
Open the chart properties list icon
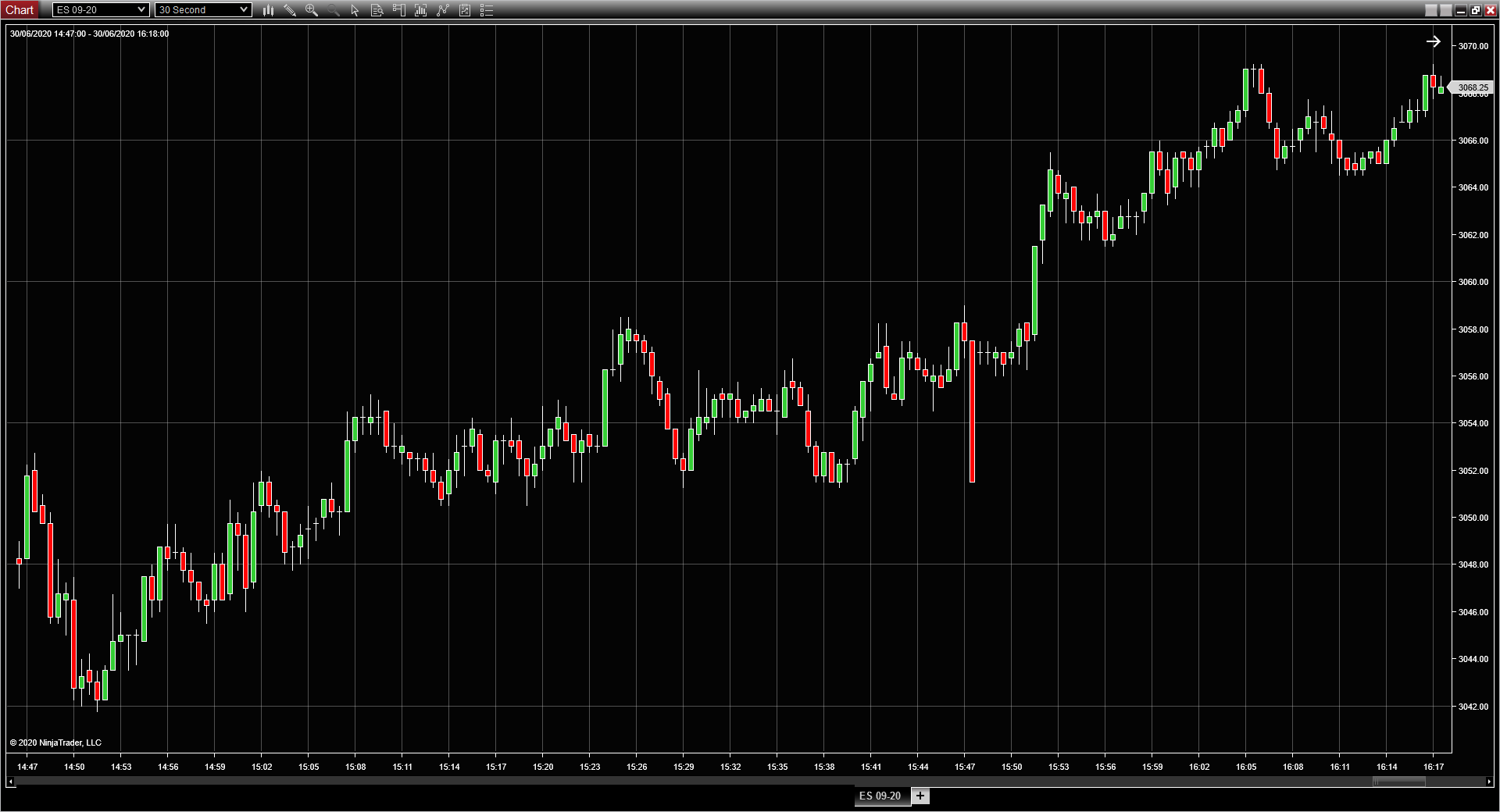coord(487,10)
